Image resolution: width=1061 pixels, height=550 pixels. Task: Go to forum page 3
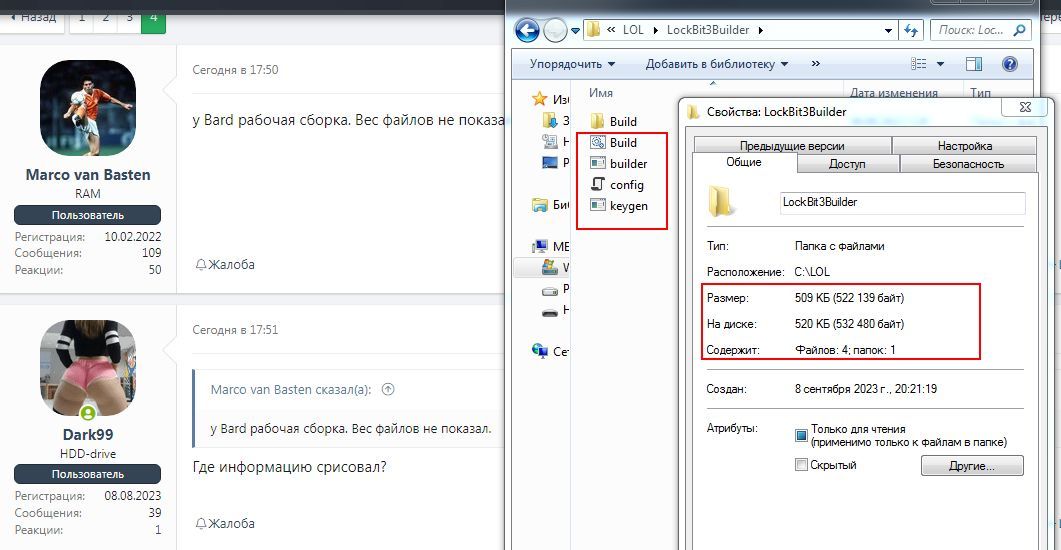[129, 19]
